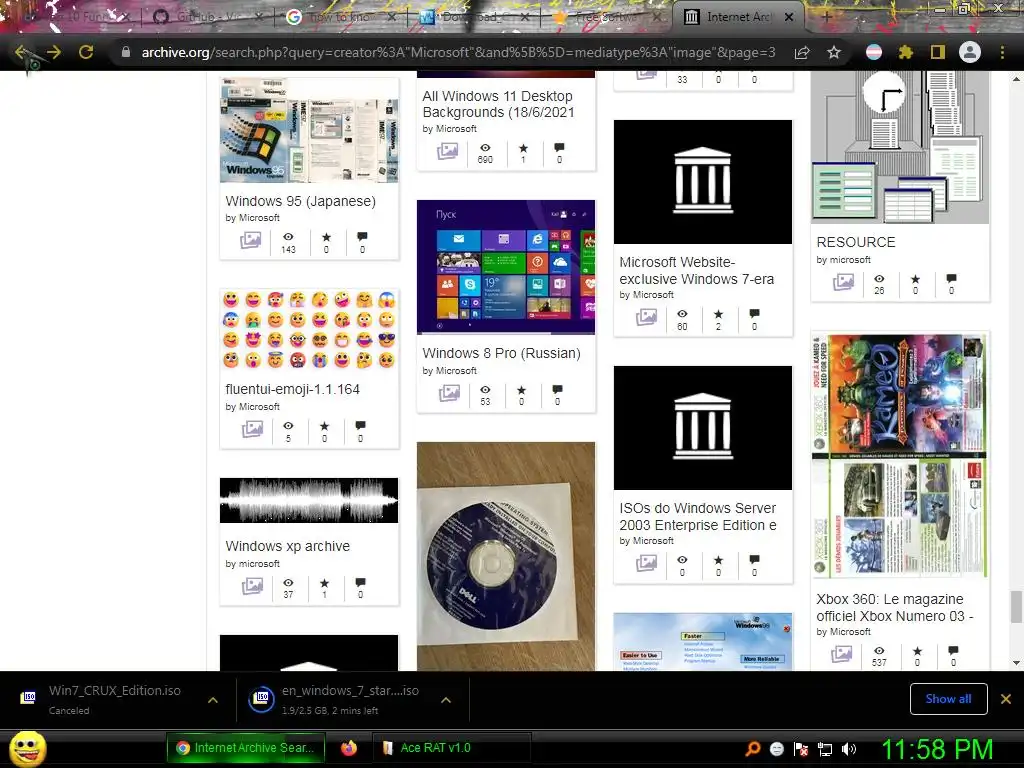The image size is (1024, 768).
Task: Click reviews bubble on fluentui-emoji item
Action: (x=360, y=425)
